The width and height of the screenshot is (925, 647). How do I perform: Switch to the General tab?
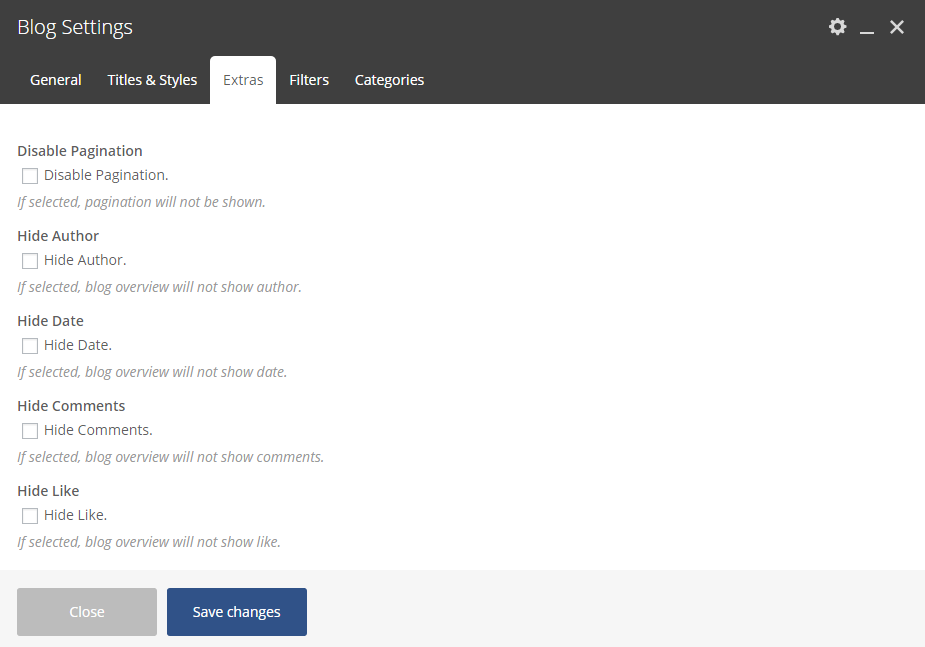pyautogui.click(x=56, y=80)
